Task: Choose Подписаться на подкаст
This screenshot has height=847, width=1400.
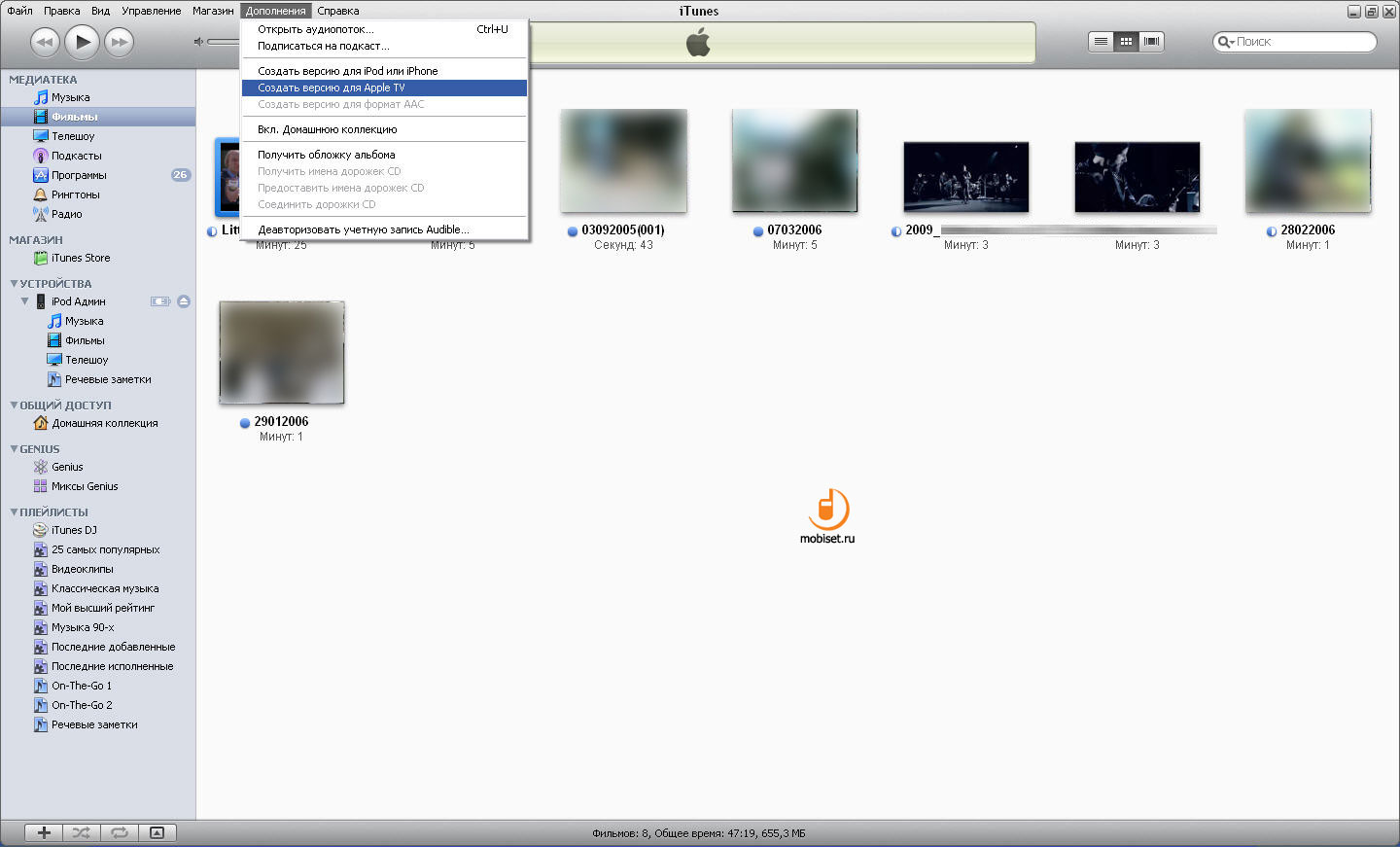Action: click(384, 46)
